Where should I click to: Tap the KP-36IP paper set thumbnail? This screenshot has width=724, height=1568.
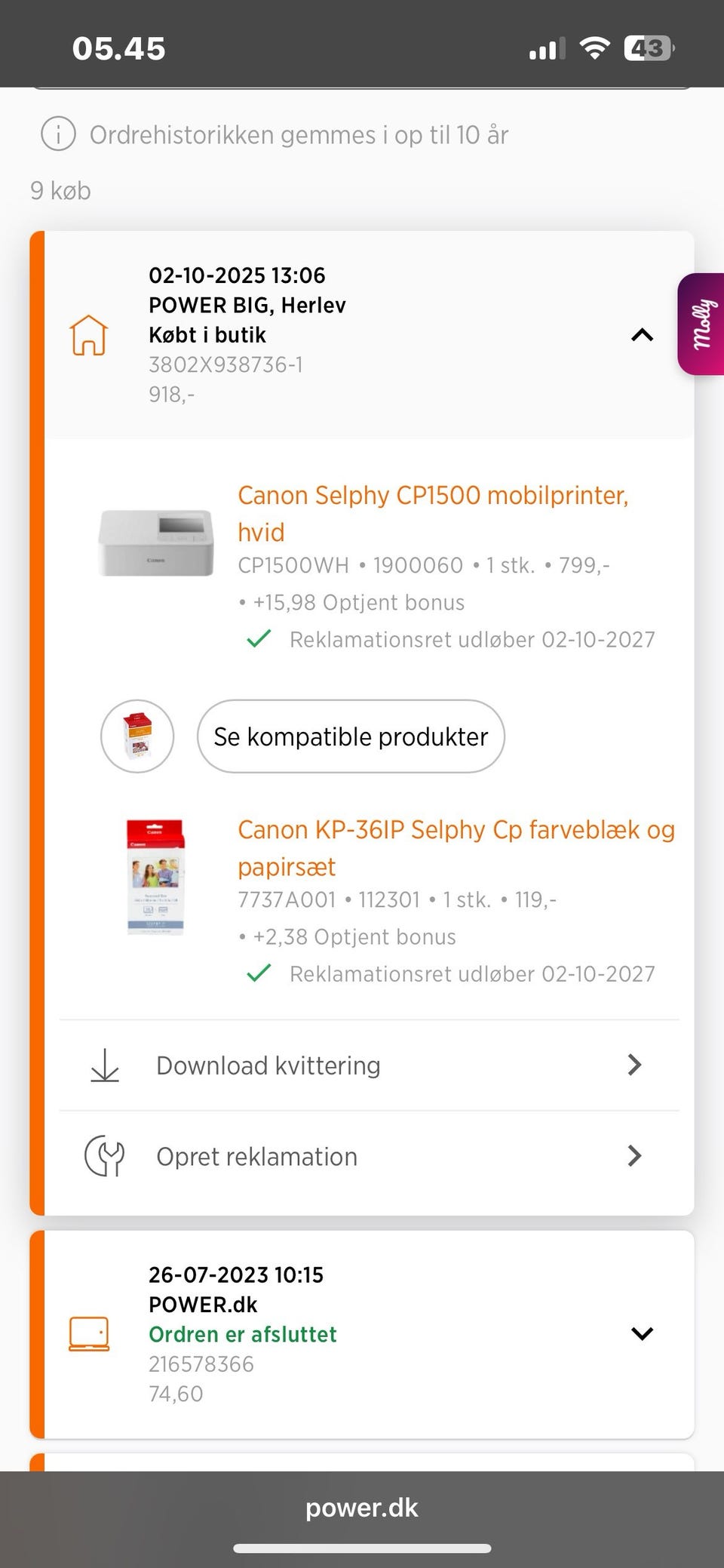point(155,877)
